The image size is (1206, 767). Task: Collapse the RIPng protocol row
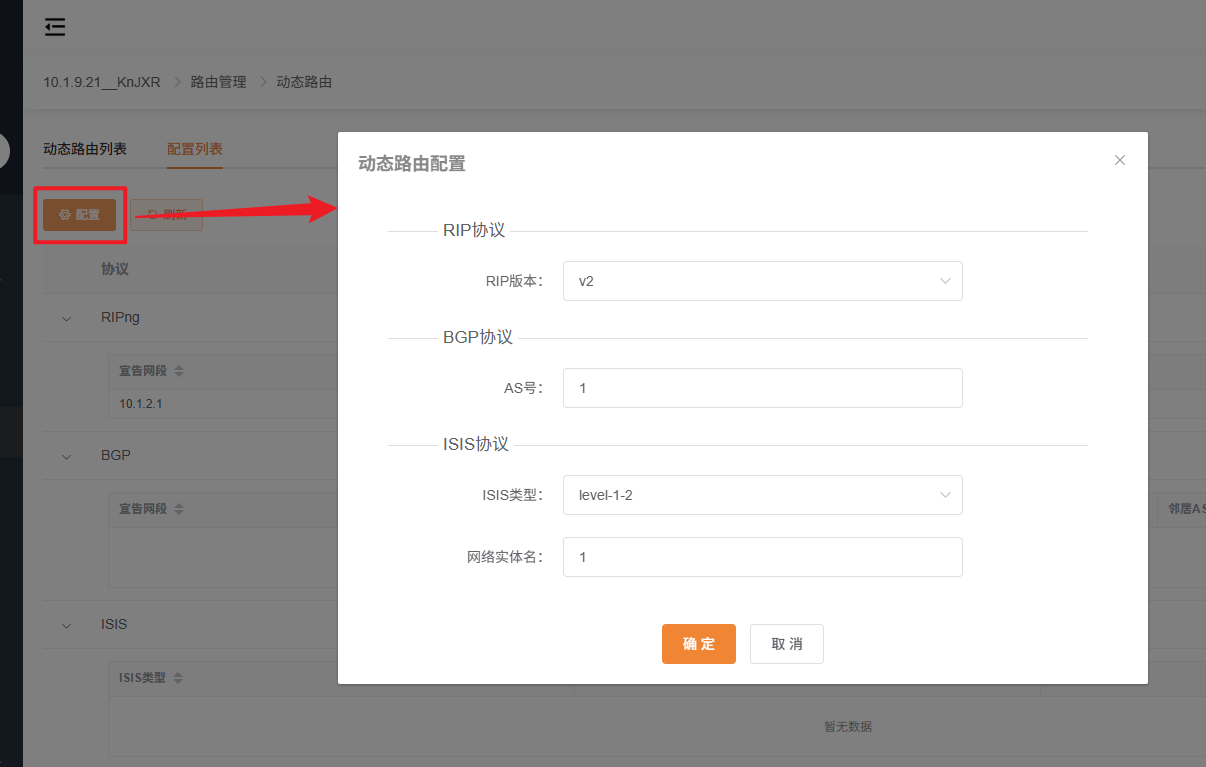coord(66,317)
